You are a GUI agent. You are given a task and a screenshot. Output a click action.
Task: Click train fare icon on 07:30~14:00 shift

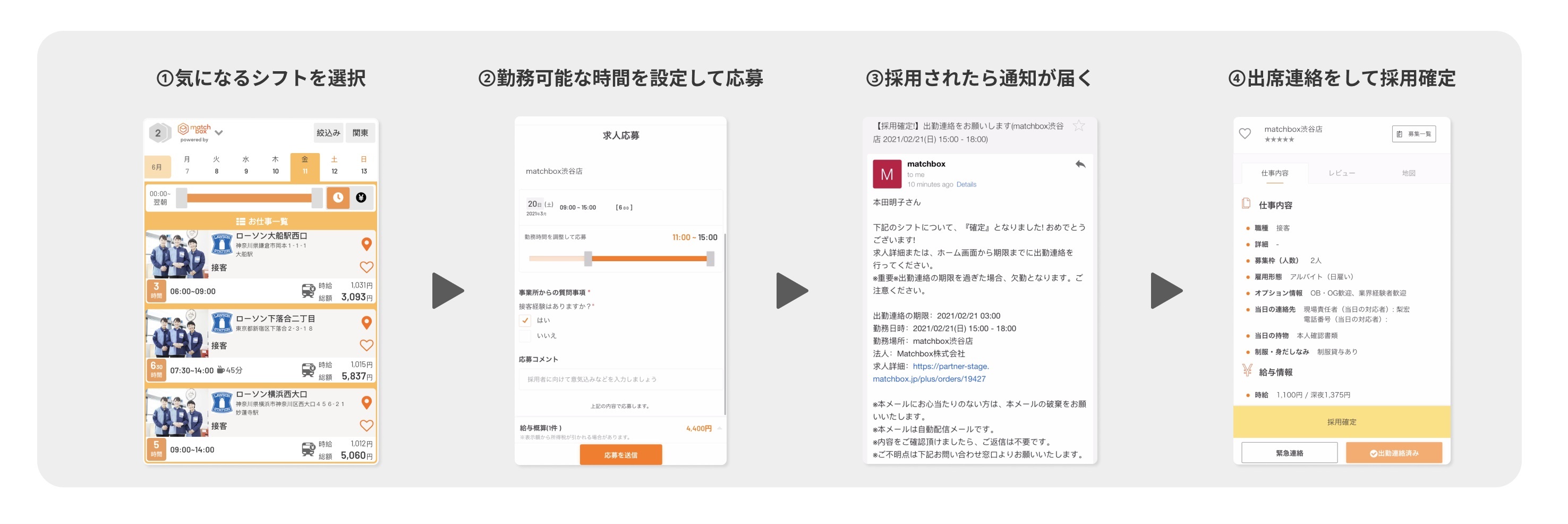pyautogui.click(x=308, y=370)
